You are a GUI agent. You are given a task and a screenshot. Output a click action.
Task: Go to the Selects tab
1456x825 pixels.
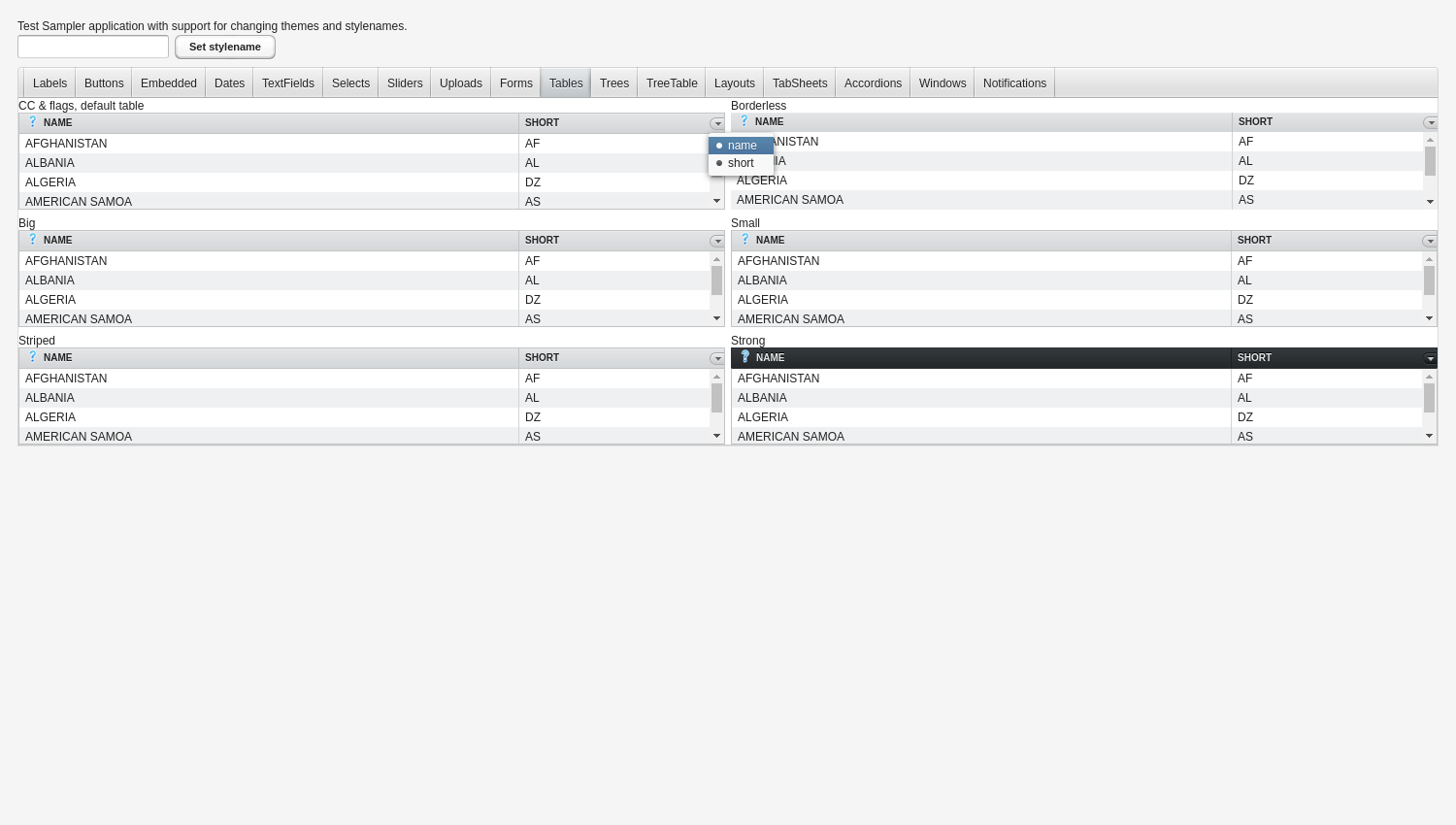[350, 83]
